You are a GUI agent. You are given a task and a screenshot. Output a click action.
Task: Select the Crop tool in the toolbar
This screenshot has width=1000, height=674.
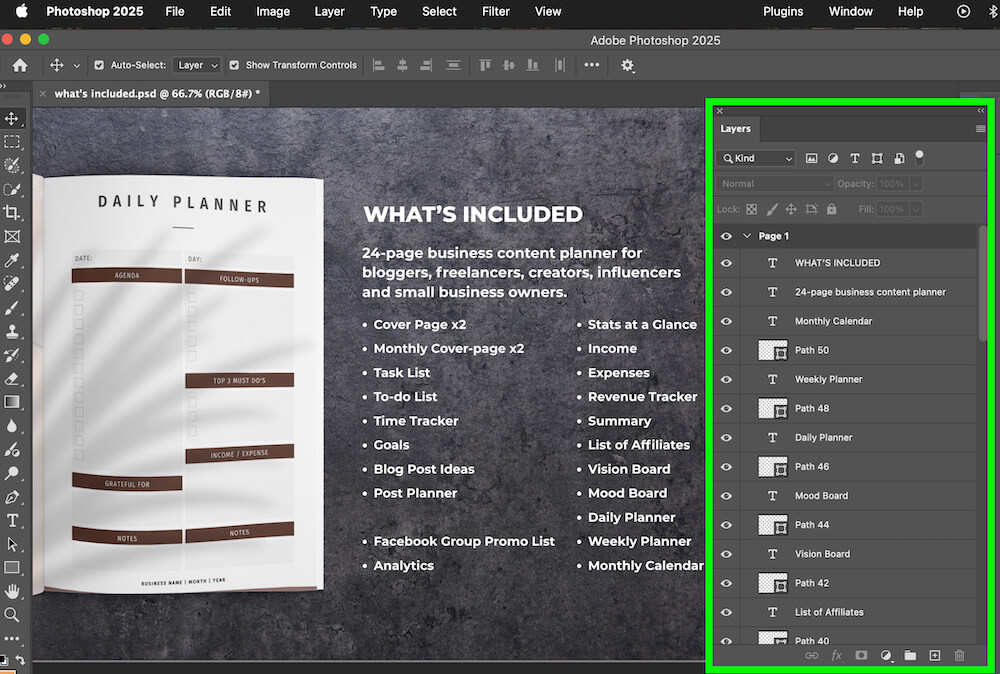[x=13, y=212]
